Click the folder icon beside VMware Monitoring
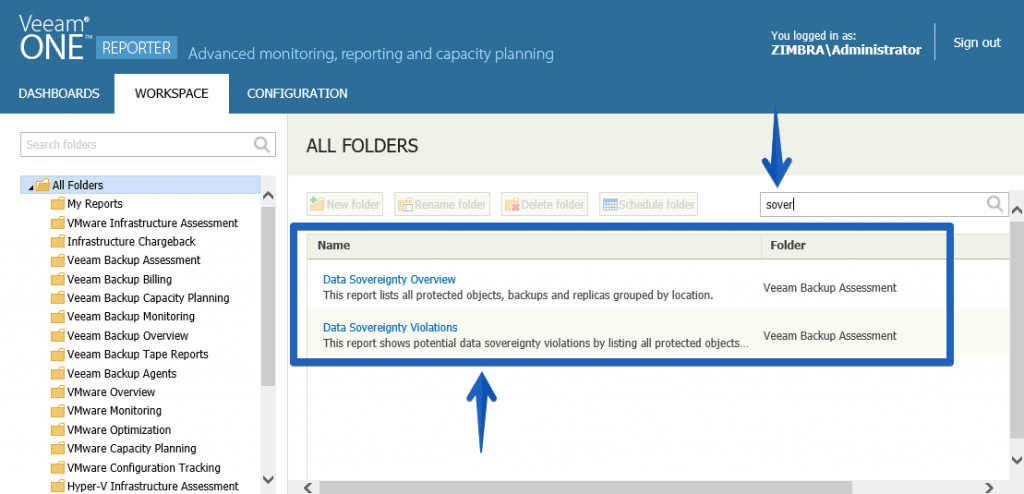 pyautogui.click(x=58, y=410)
